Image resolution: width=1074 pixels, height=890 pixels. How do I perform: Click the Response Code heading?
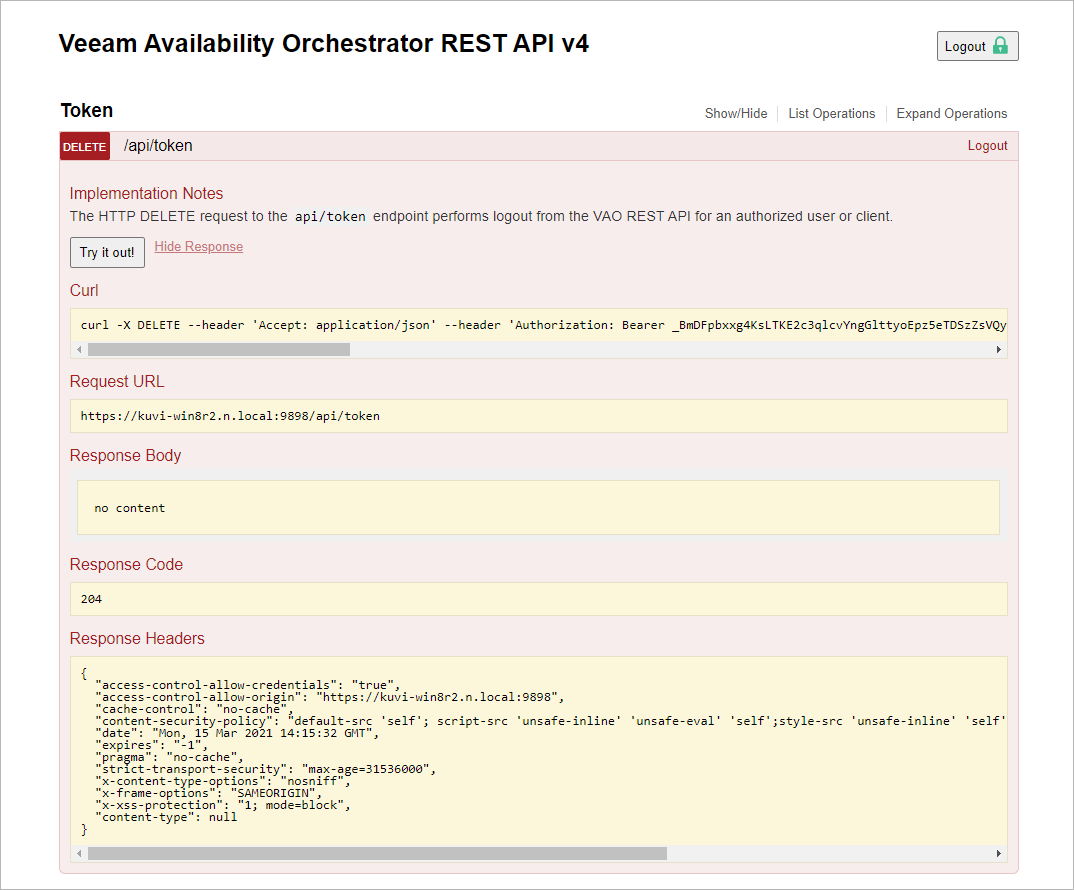pos(126,565)
